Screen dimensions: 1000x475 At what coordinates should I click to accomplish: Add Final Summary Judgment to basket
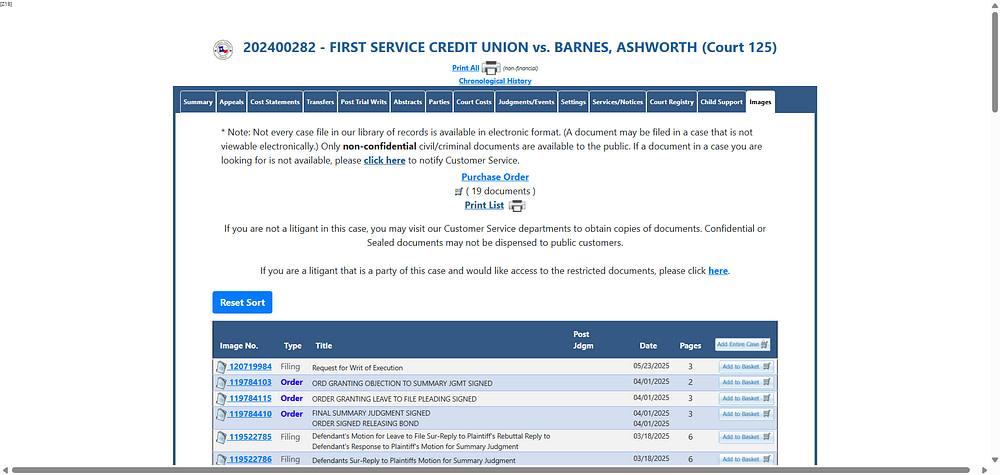pos(746,414)
